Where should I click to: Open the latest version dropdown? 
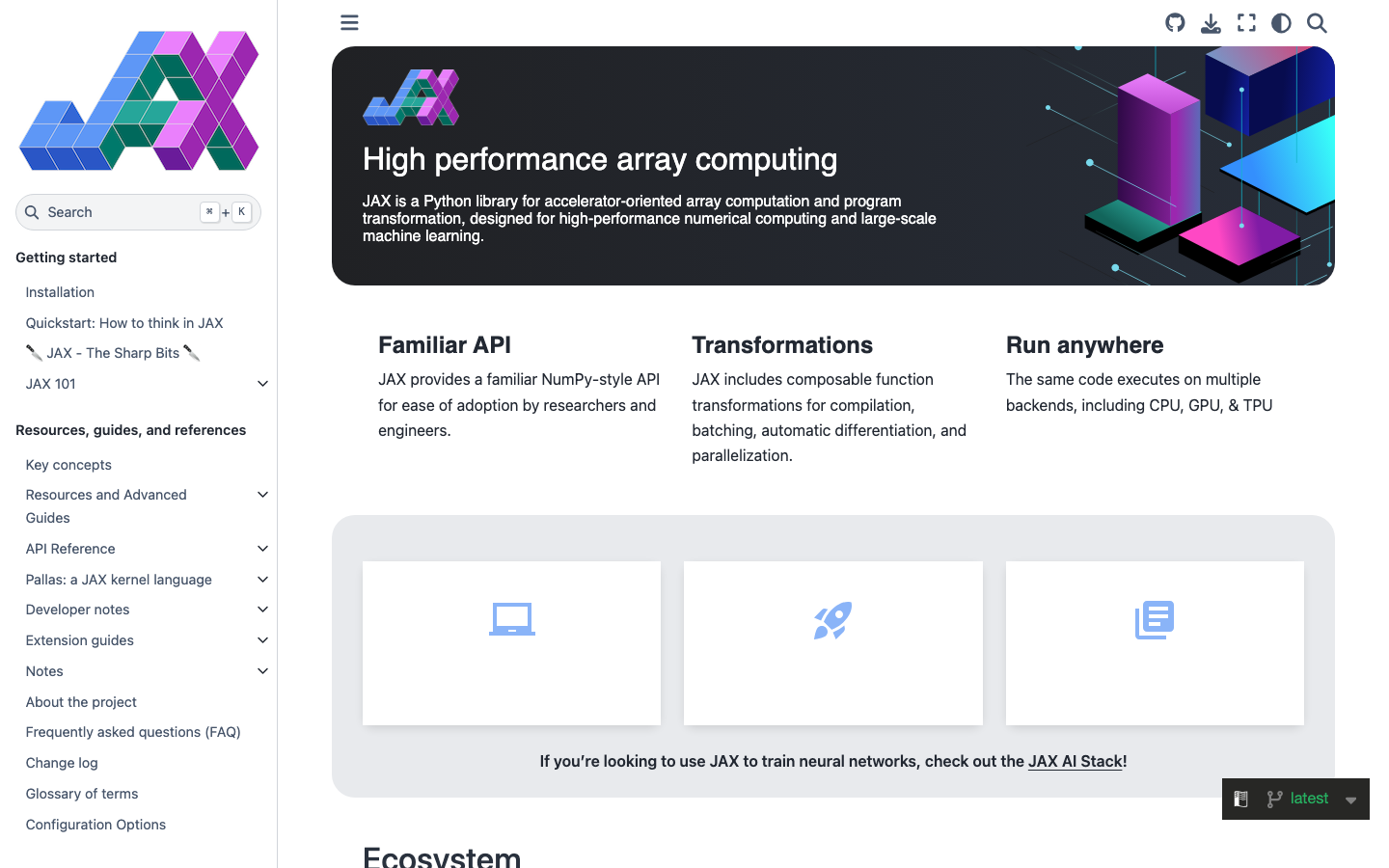pyautogui.click(x=1312, y=799)
